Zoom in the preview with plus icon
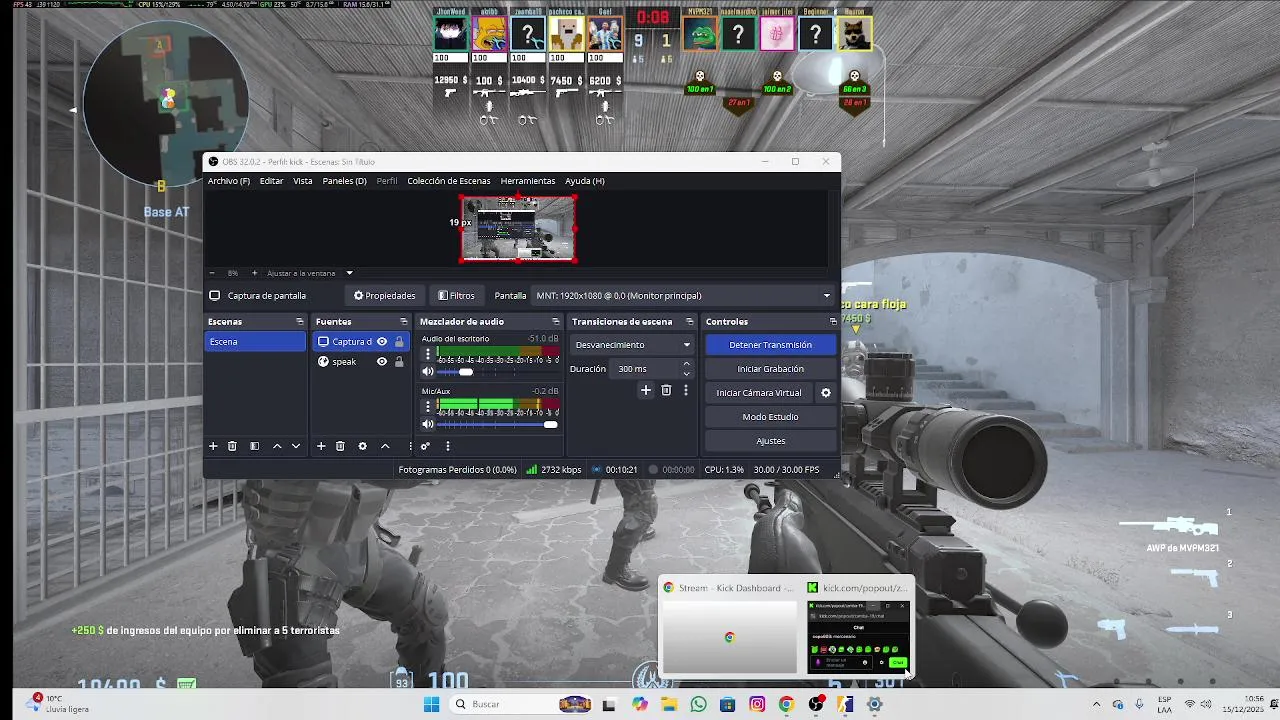 254,273
